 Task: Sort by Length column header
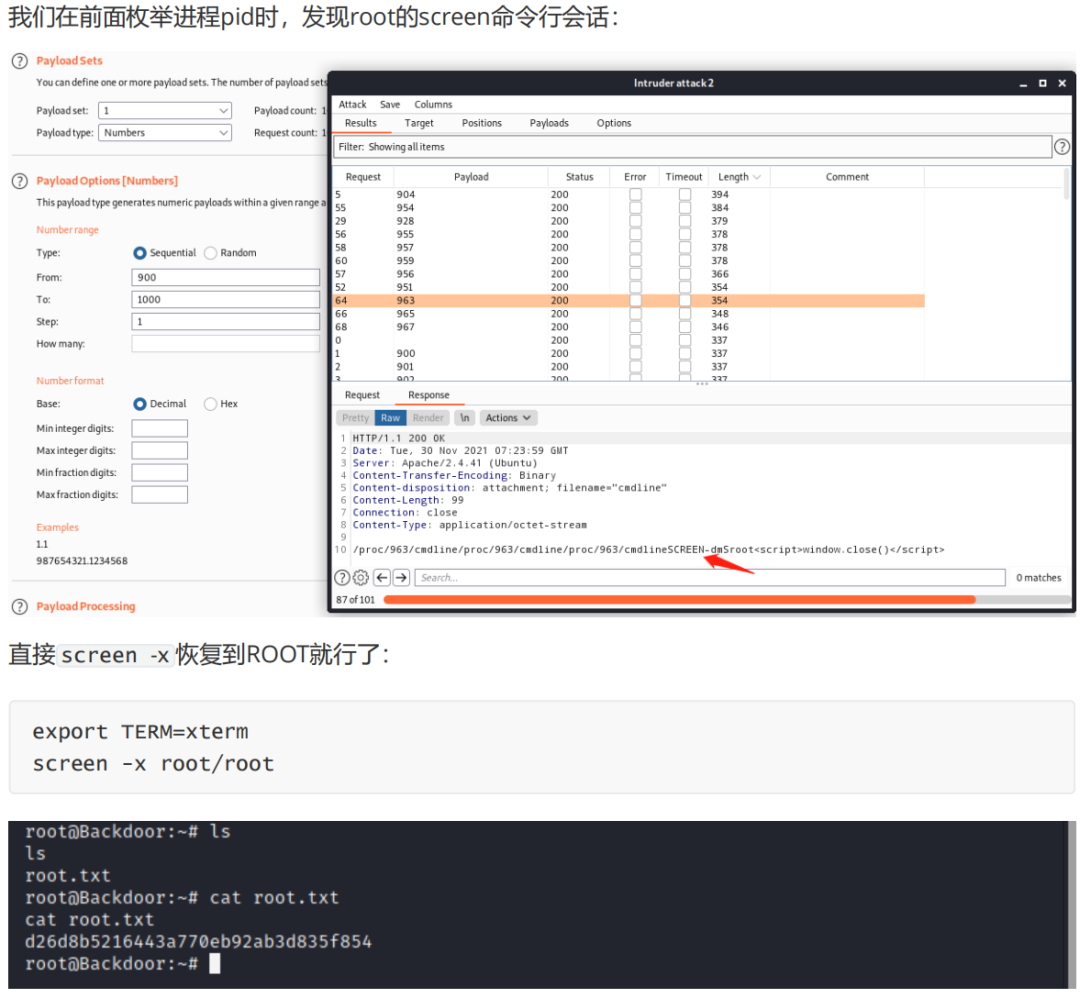click(738, 177)
